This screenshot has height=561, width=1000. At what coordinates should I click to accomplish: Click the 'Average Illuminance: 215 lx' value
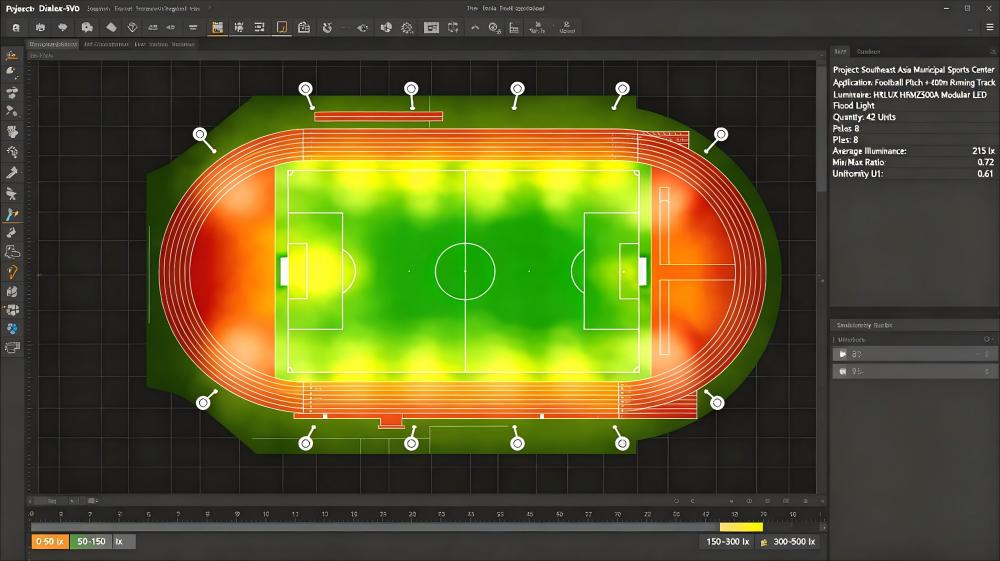[x=983, y=151]
